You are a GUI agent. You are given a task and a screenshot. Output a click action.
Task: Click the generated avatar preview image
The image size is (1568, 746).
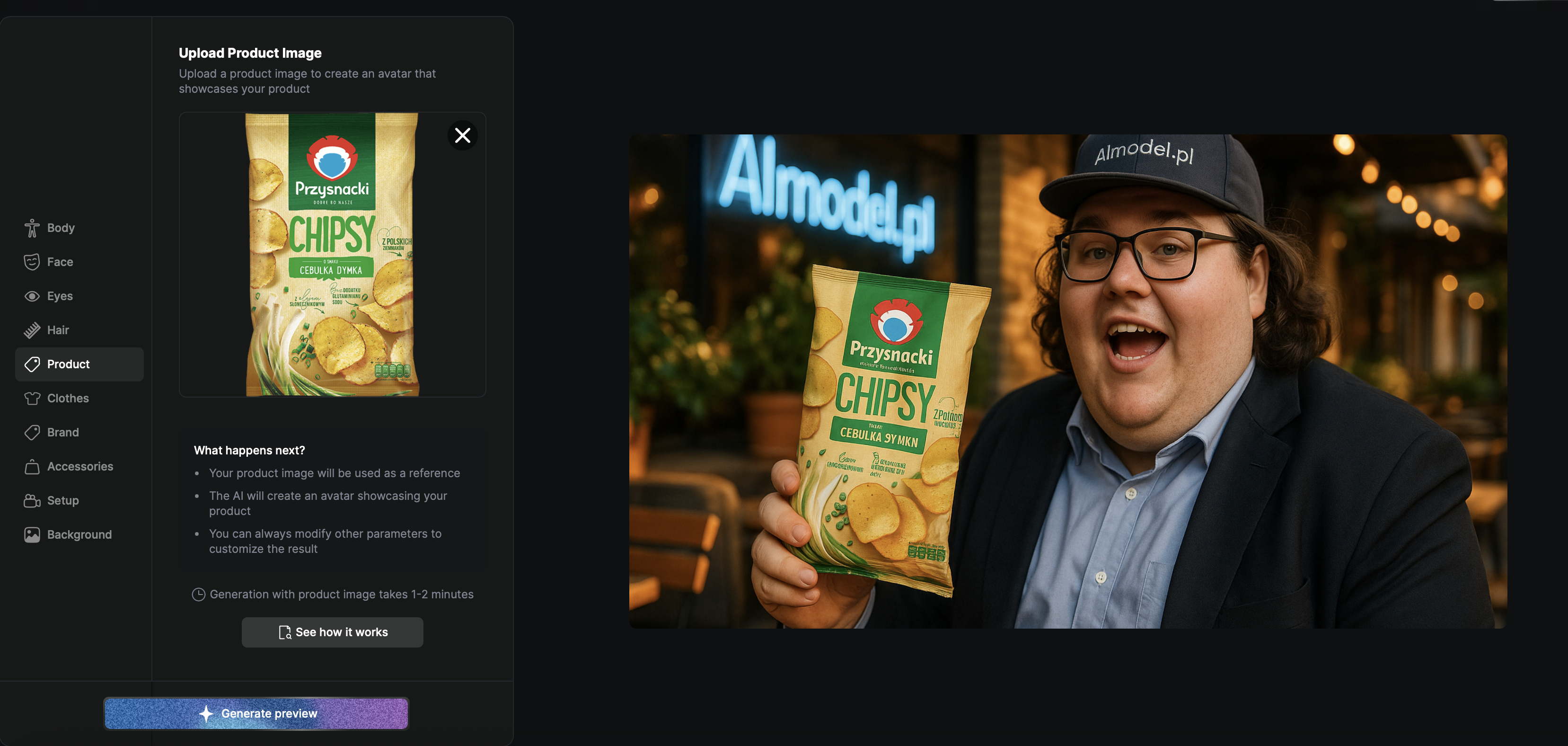click(1068, 381)
